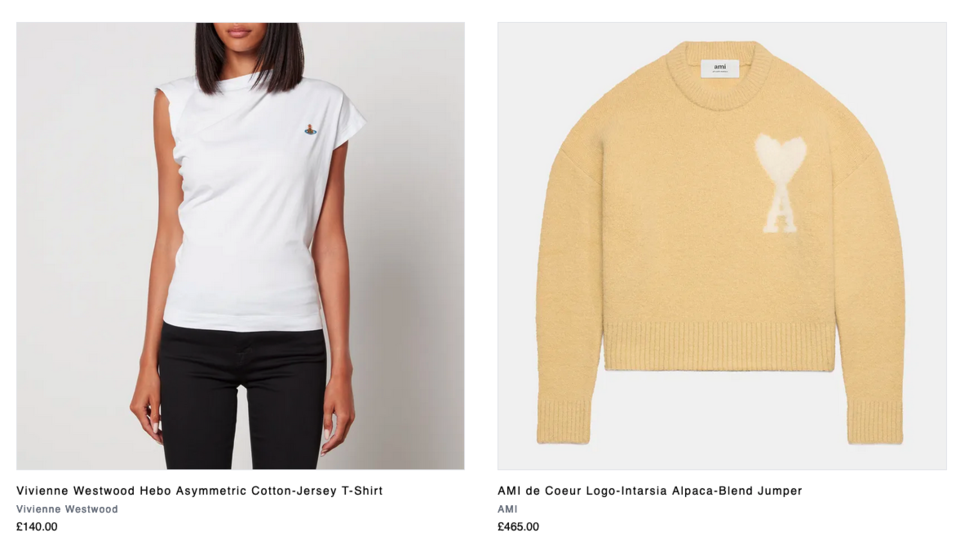
Task: Click the ami neck label inside the jumper collar
Action: 720,68
